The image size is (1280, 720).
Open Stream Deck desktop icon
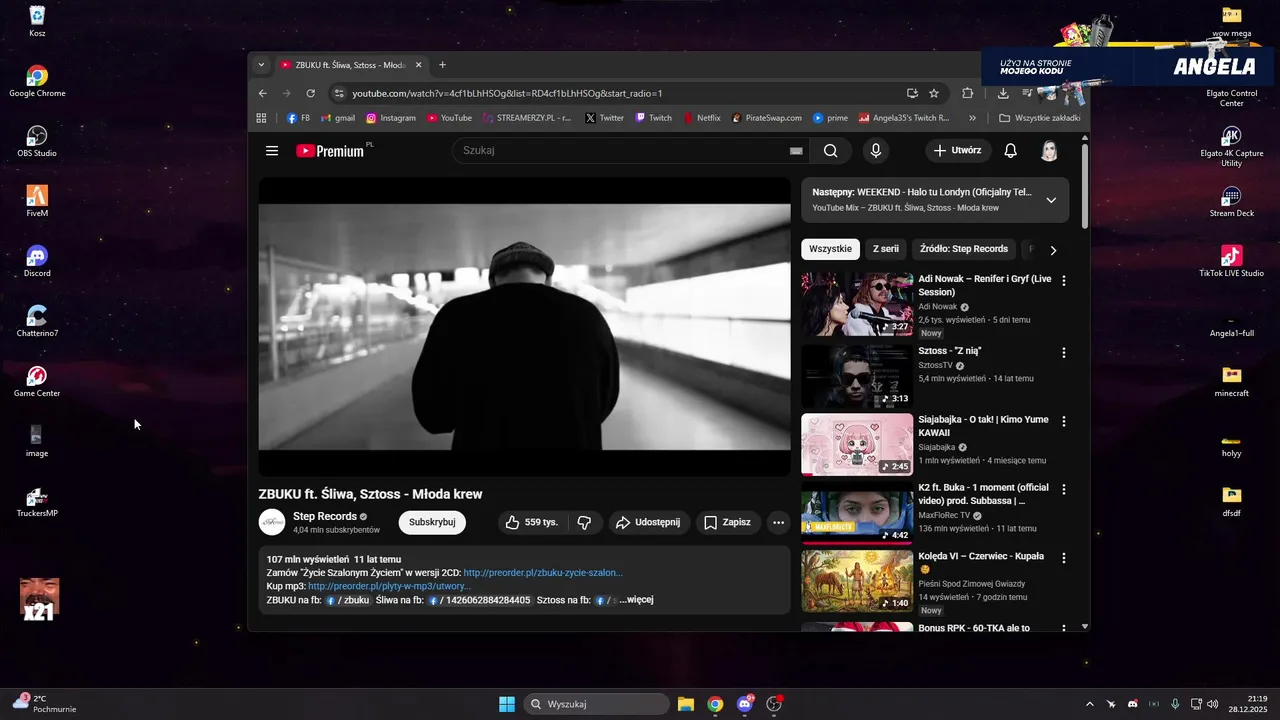coord(1231,201)
